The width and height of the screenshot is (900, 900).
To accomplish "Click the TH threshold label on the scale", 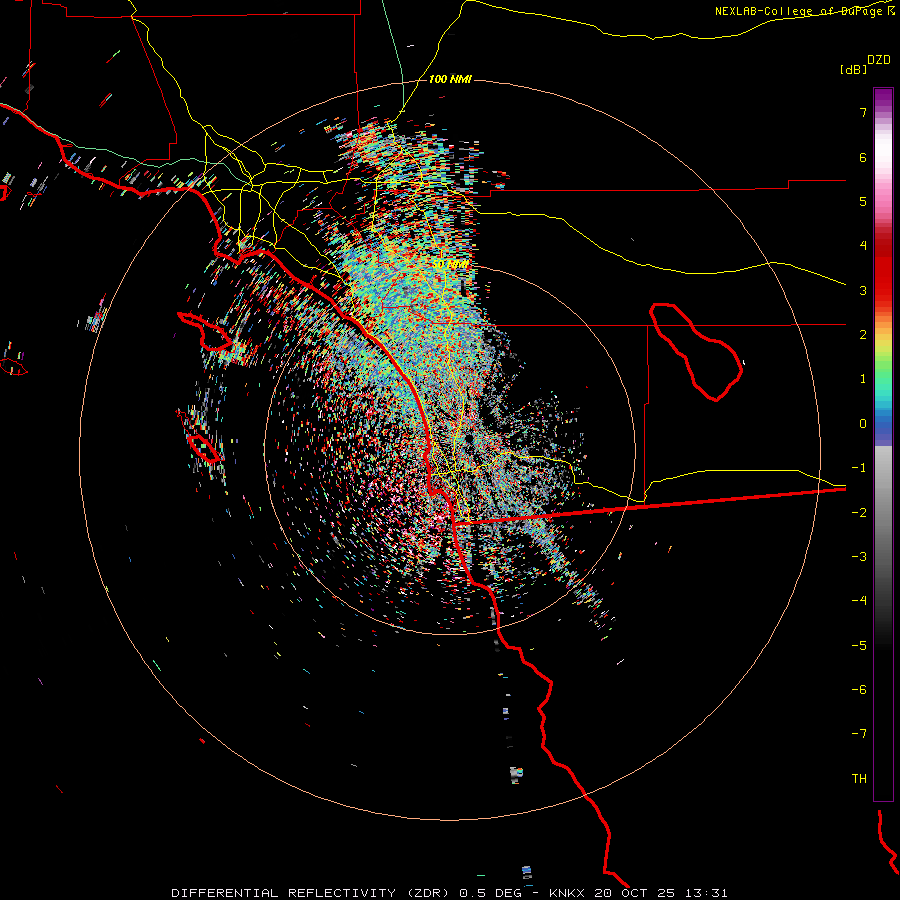I will point(859,779).
